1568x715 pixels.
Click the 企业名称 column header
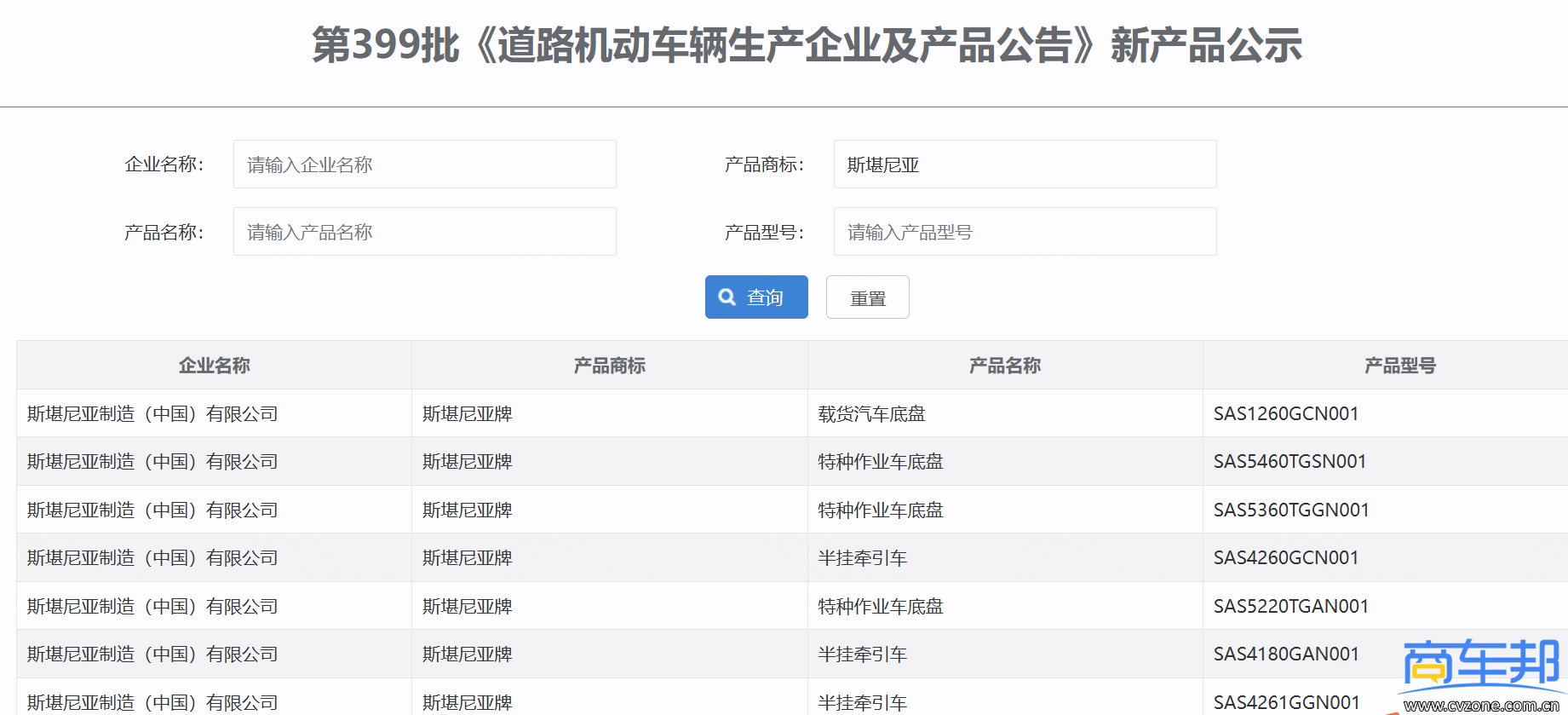(214, 366)
